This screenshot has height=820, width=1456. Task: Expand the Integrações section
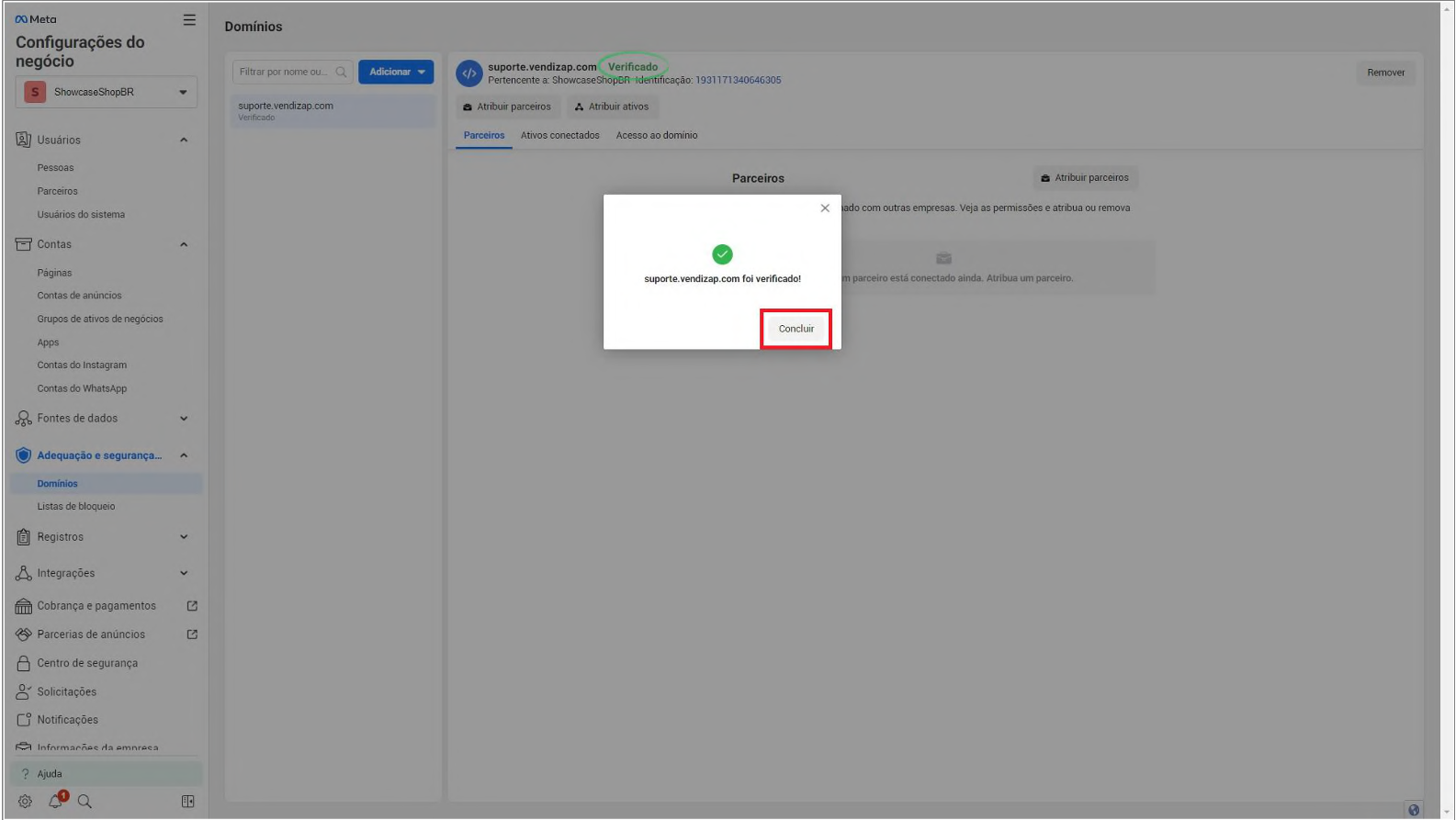coord(184,573)
